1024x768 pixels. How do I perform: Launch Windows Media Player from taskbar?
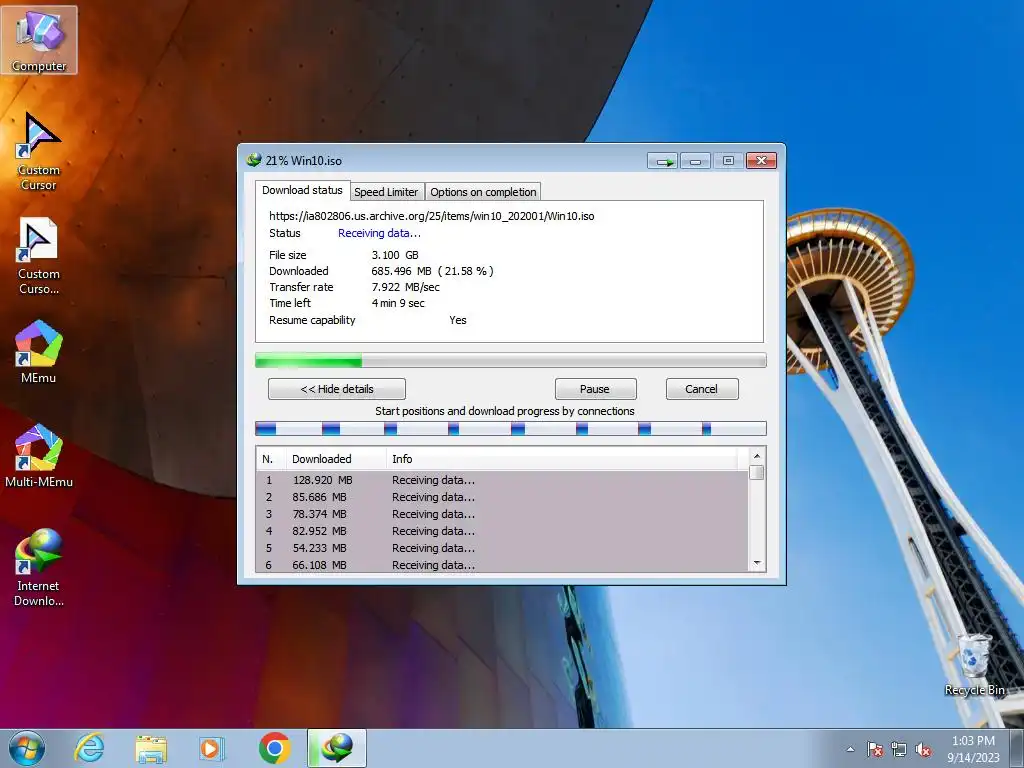[x=212, y=748]
